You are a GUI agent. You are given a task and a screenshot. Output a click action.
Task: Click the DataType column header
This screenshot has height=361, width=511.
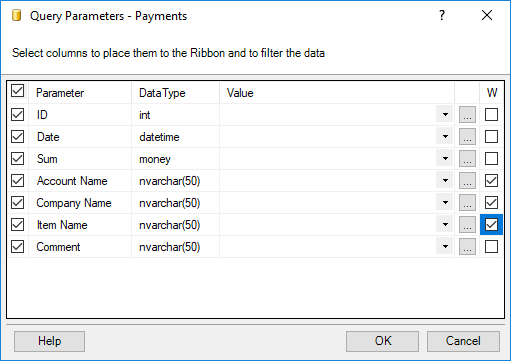[x=176, y=93]
